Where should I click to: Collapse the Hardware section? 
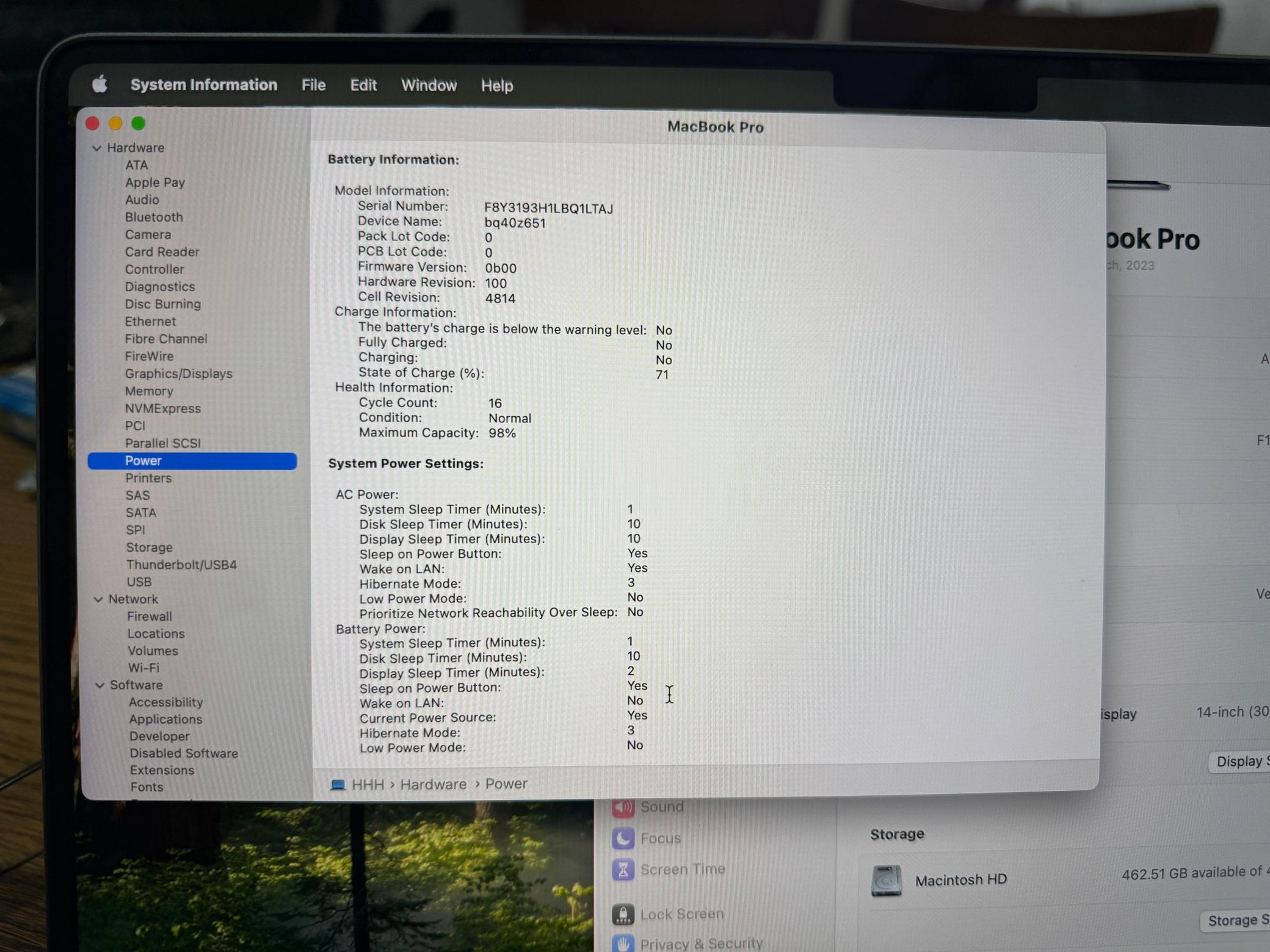[x=96, y=148]
